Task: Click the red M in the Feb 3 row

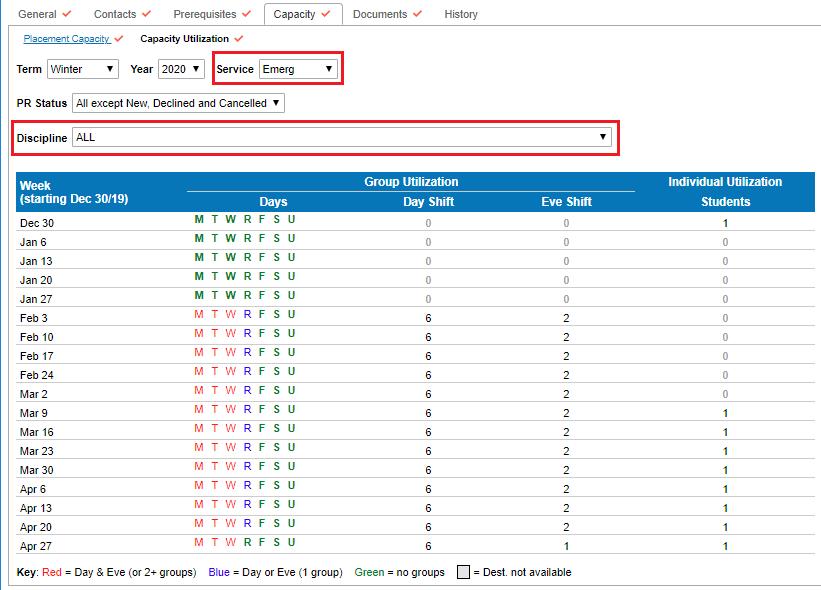Action: pyautogui.click(x=199, y=314)
